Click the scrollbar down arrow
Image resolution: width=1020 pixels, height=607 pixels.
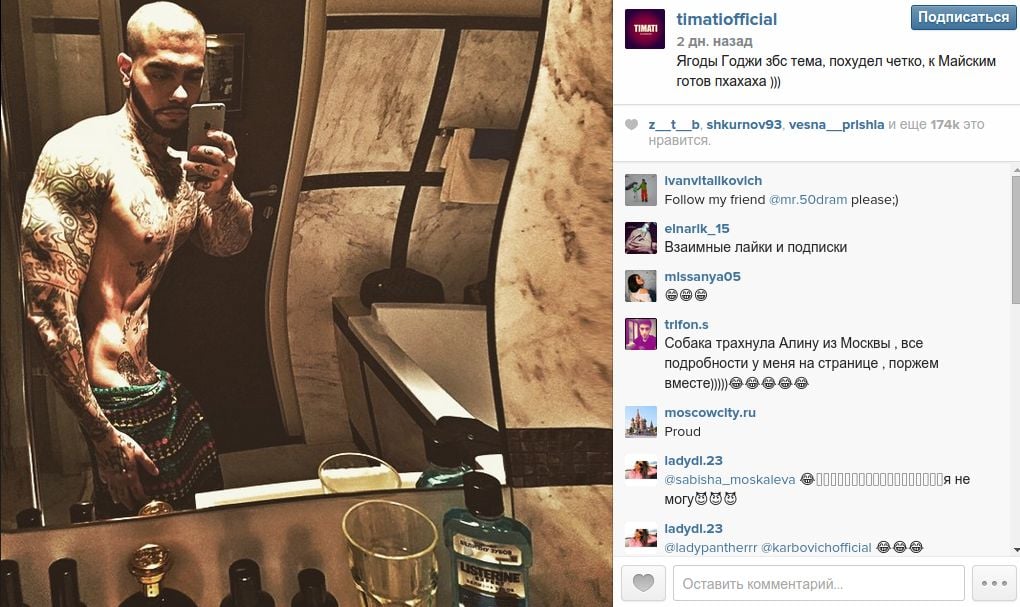1015,550
